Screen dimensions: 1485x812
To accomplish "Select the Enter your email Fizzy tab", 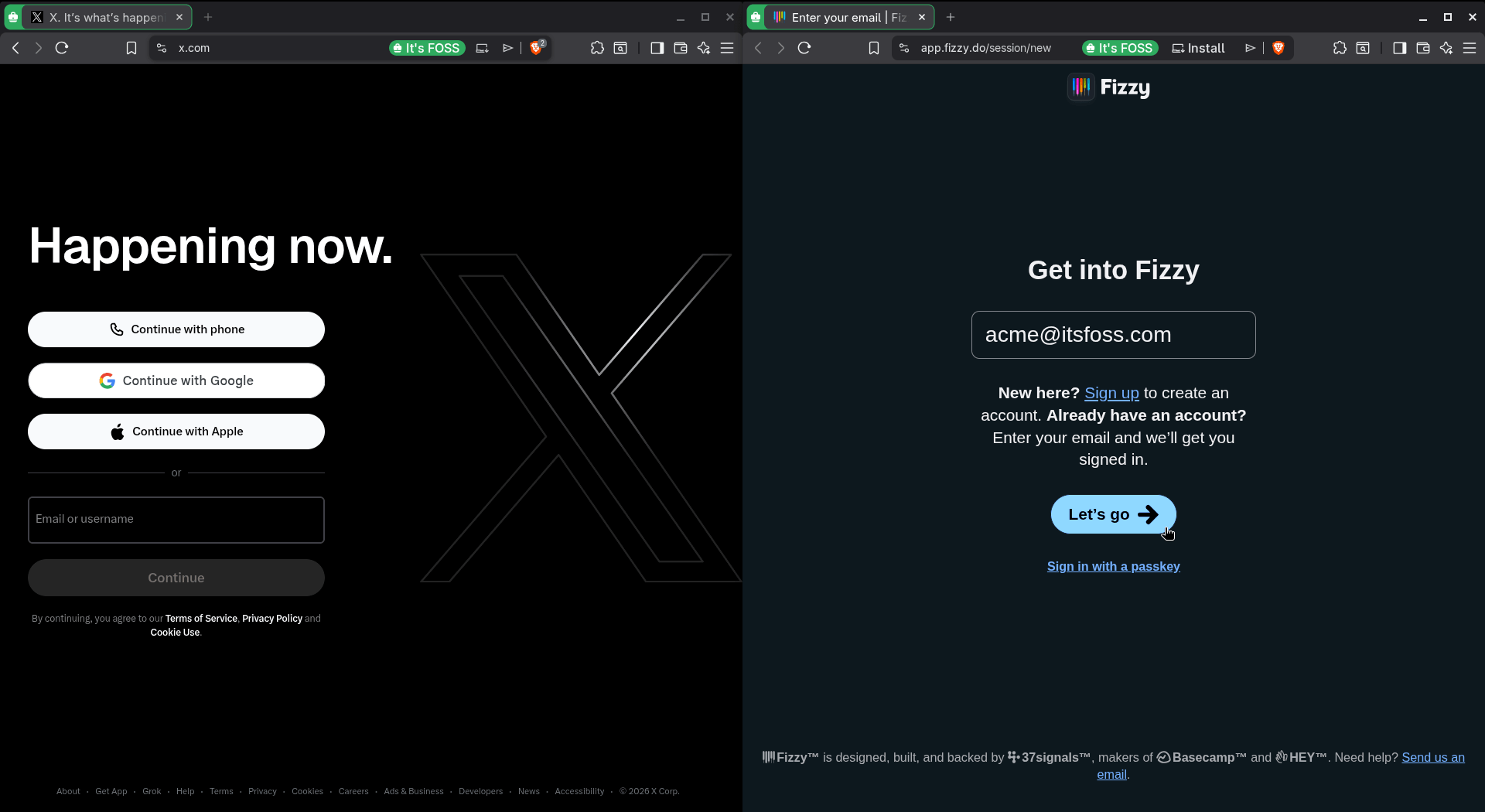I will [x=849, y=17].
